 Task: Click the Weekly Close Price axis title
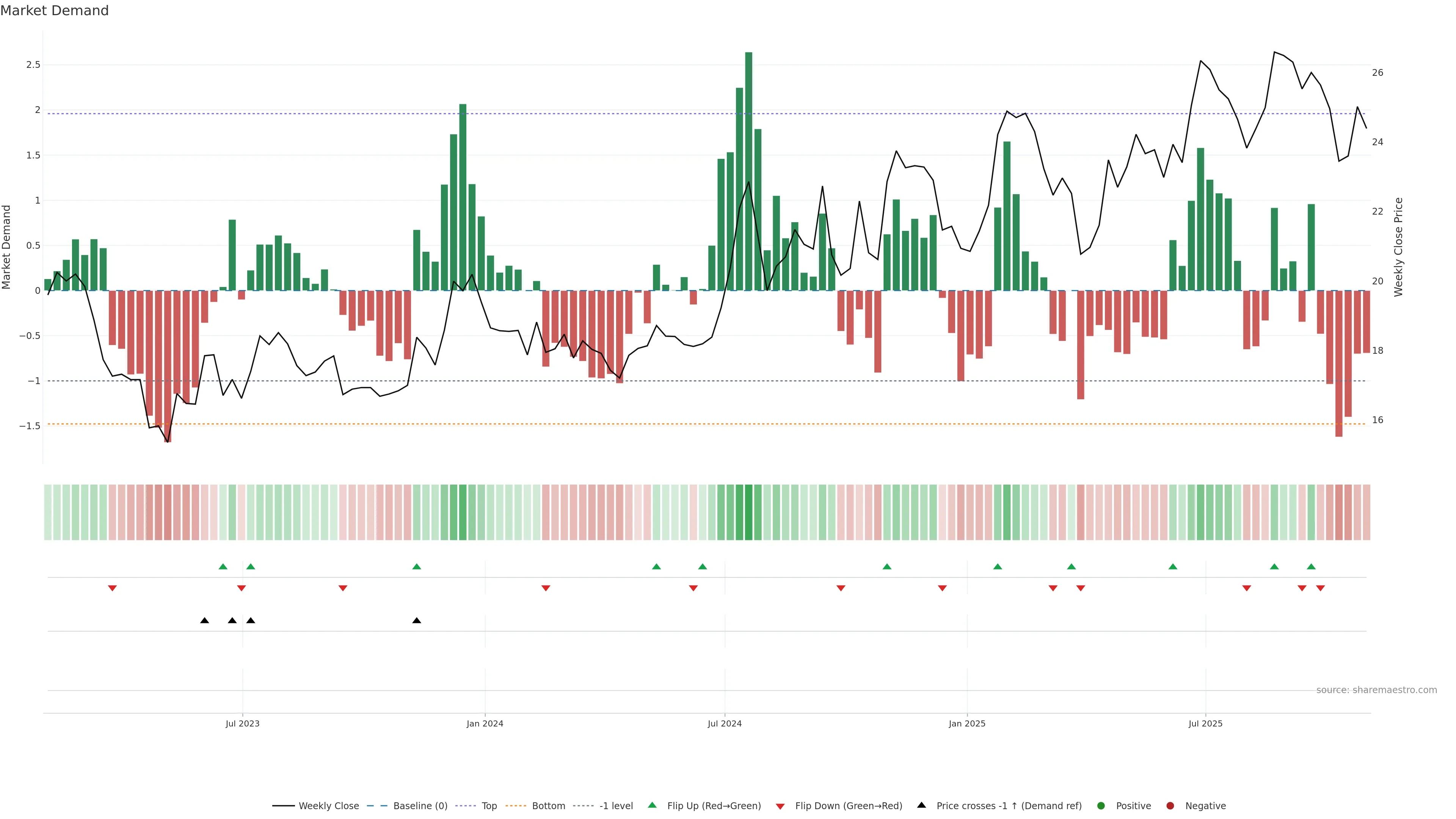1398,247
